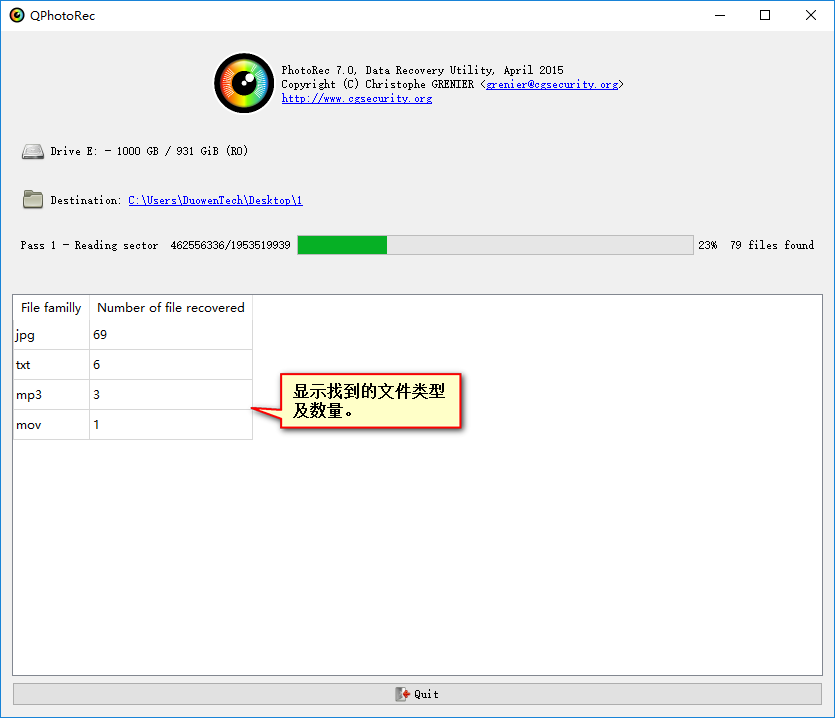Click the QPhotoRec title bar icon
835x718 pixels.
17,15
